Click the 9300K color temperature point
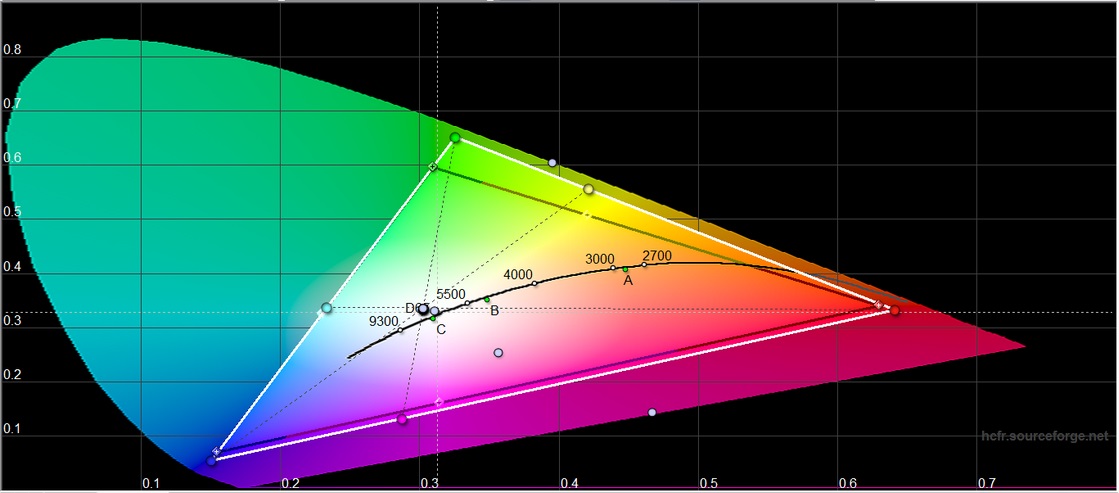Viewport: 1119px width, 493px height. click(x=400, y=330)
